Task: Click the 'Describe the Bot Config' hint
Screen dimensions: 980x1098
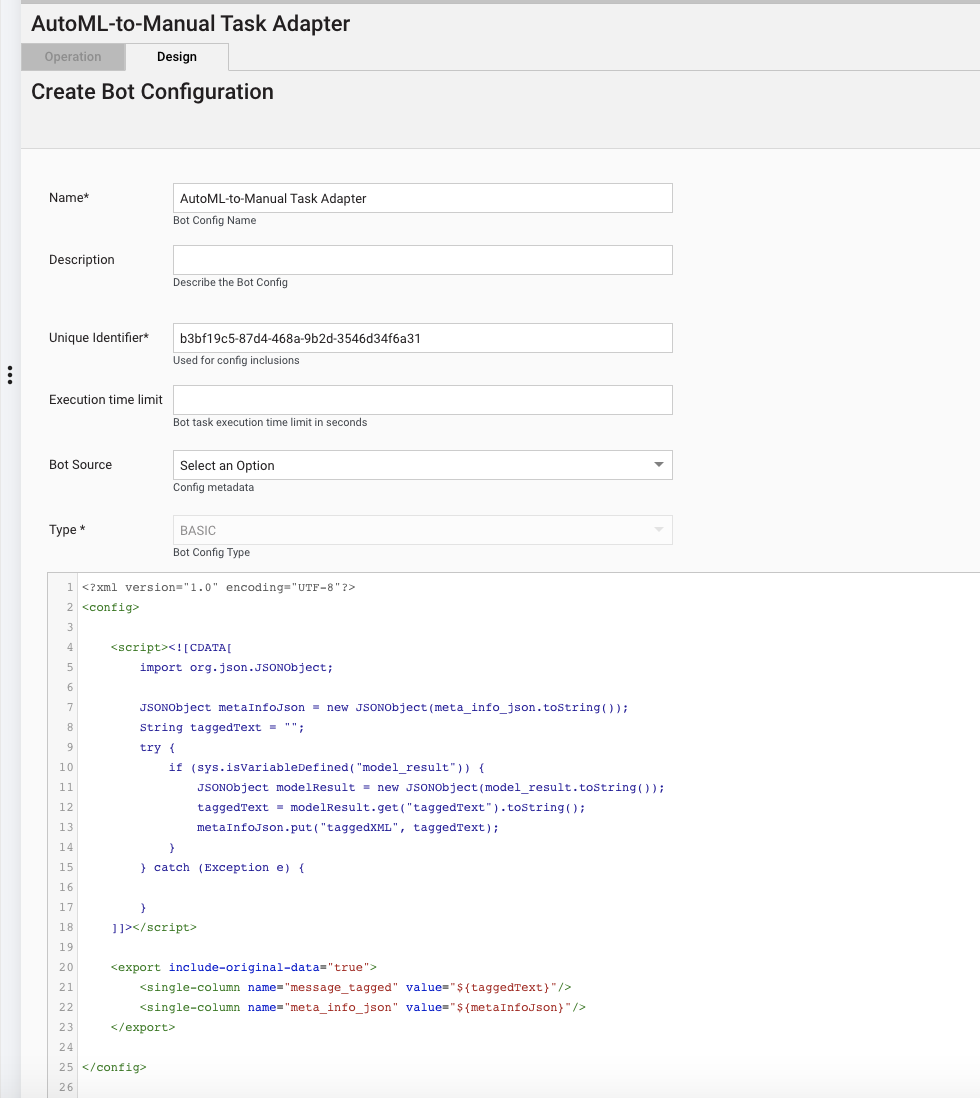Action: [230, 282]
